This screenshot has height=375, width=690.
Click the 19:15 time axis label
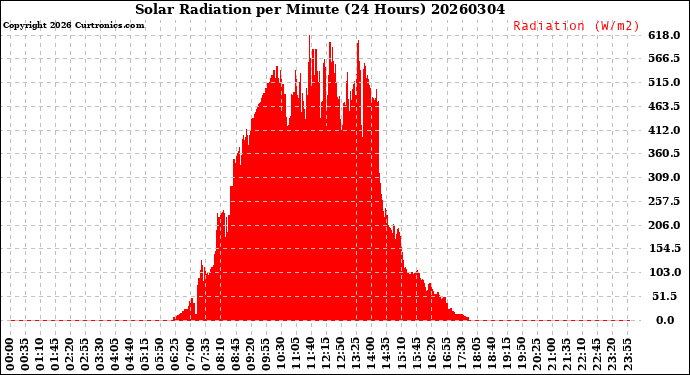pos(506,355)
